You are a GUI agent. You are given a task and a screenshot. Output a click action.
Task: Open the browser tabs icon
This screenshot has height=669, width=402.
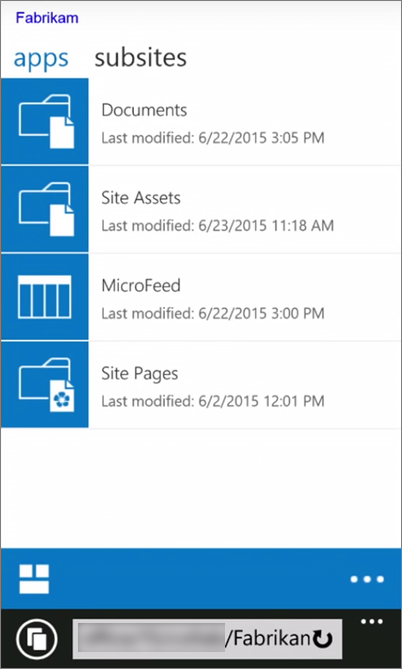37,639
